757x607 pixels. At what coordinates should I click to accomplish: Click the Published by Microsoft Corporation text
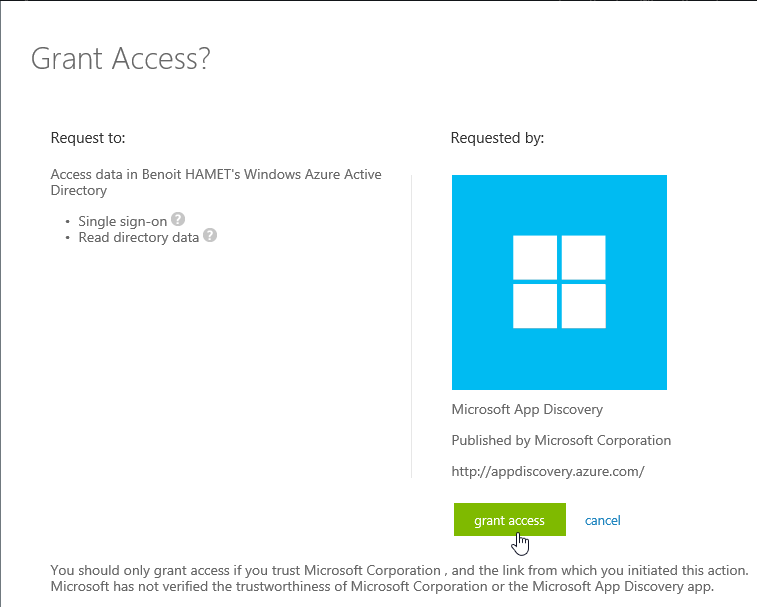click(x=561, y=440)
